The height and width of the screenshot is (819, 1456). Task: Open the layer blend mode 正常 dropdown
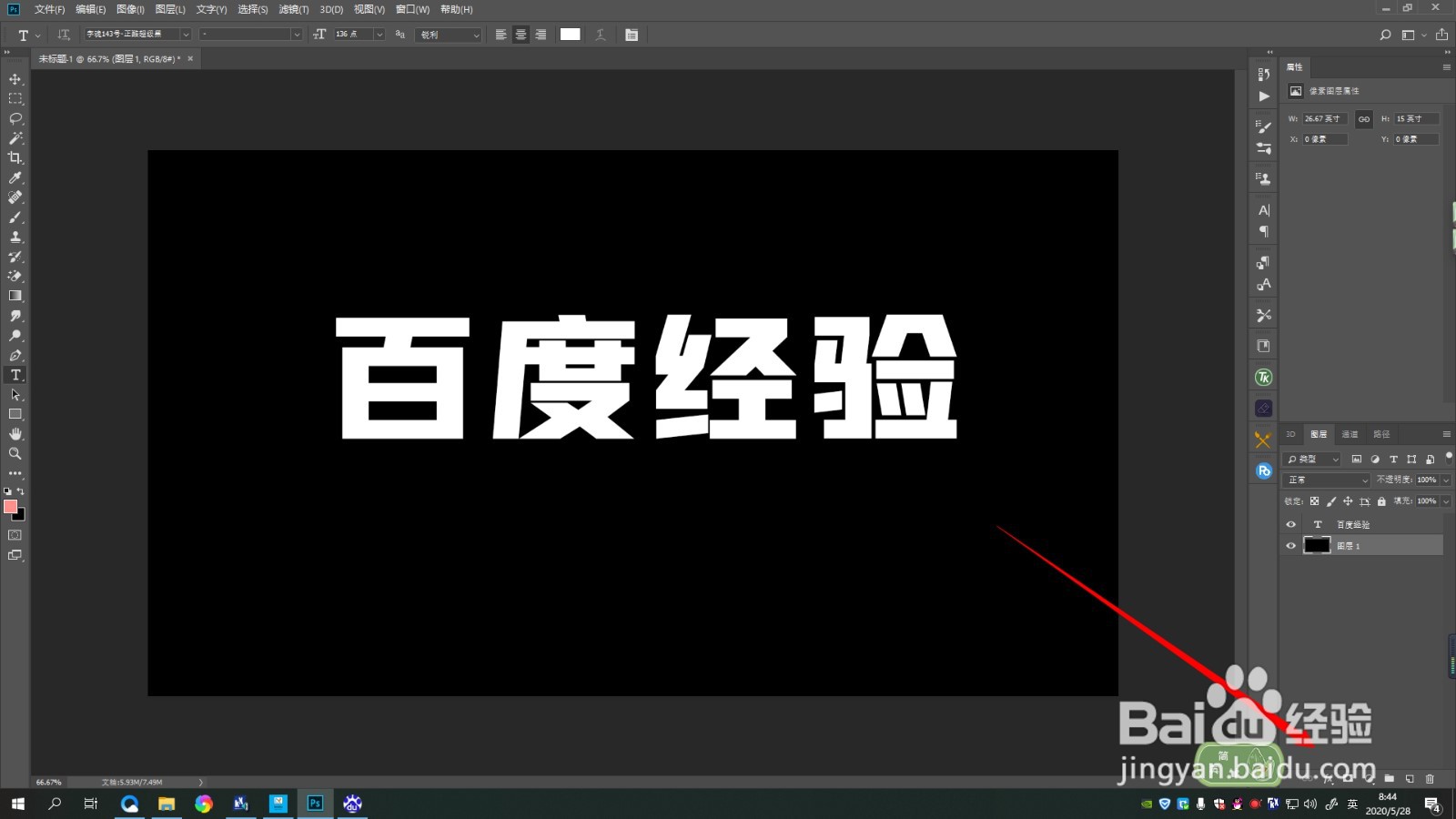click(1326, 480)
